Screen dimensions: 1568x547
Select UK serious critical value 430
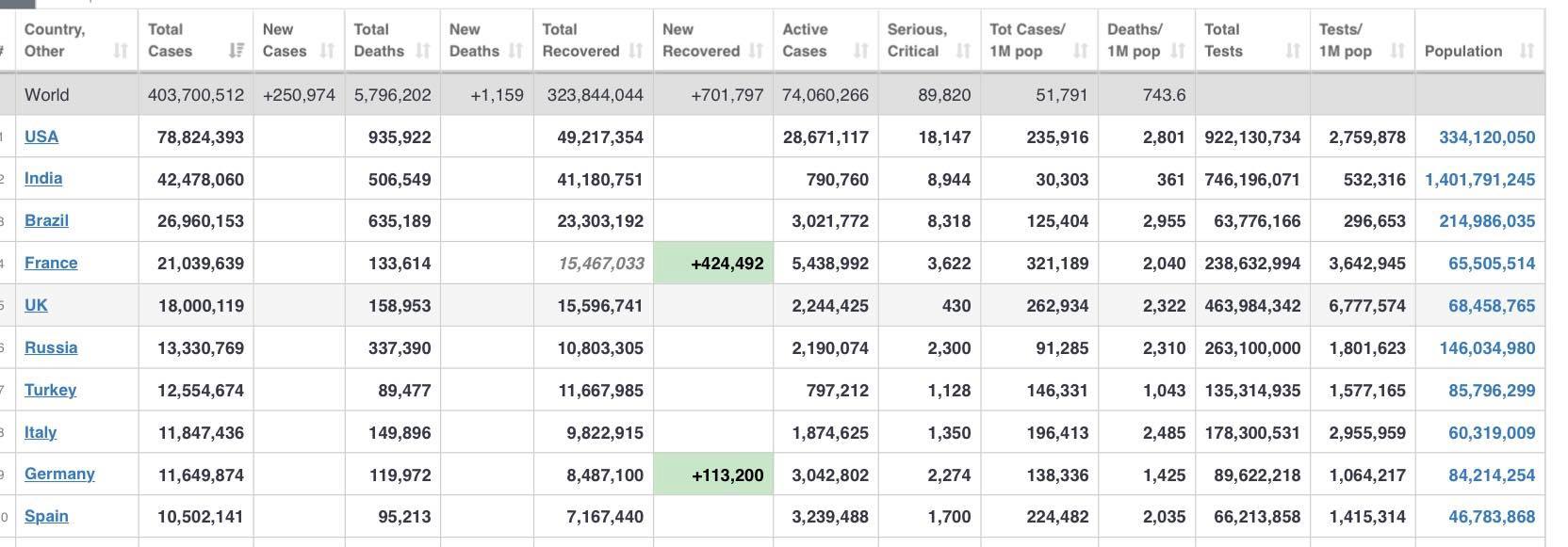(x=956, y=306)
